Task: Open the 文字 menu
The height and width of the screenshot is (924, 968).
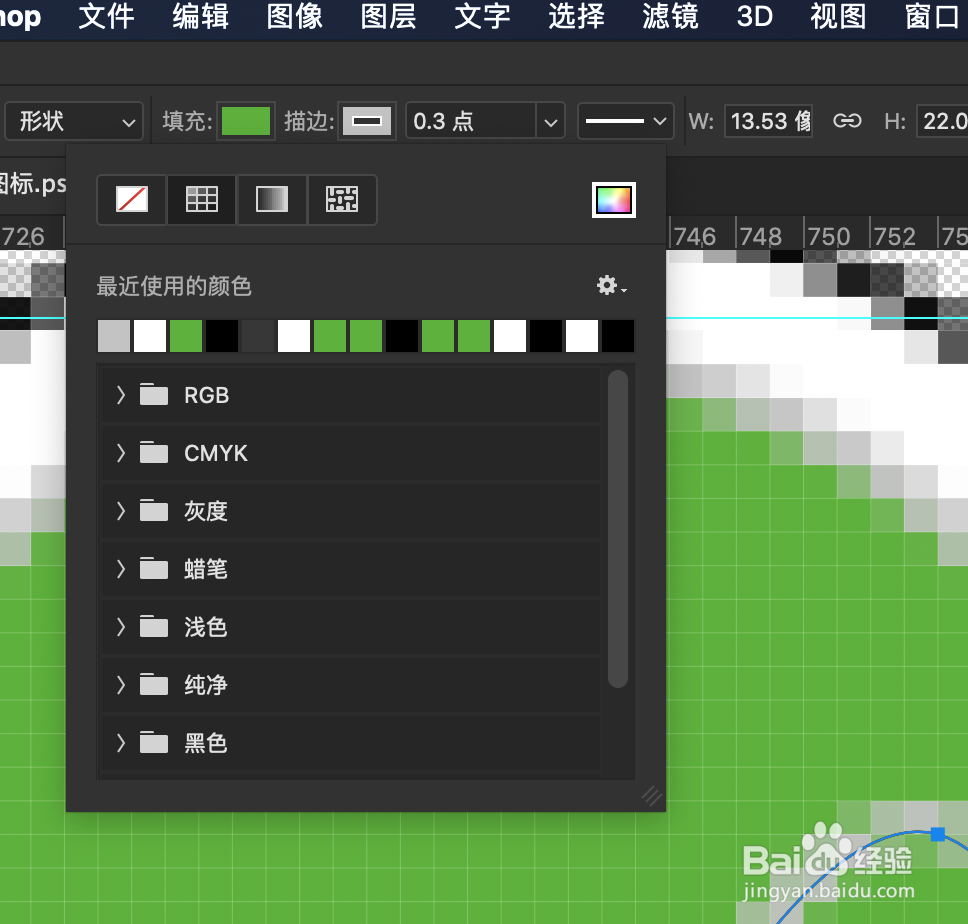Action: pyautogui.click(x=483, y=17)
